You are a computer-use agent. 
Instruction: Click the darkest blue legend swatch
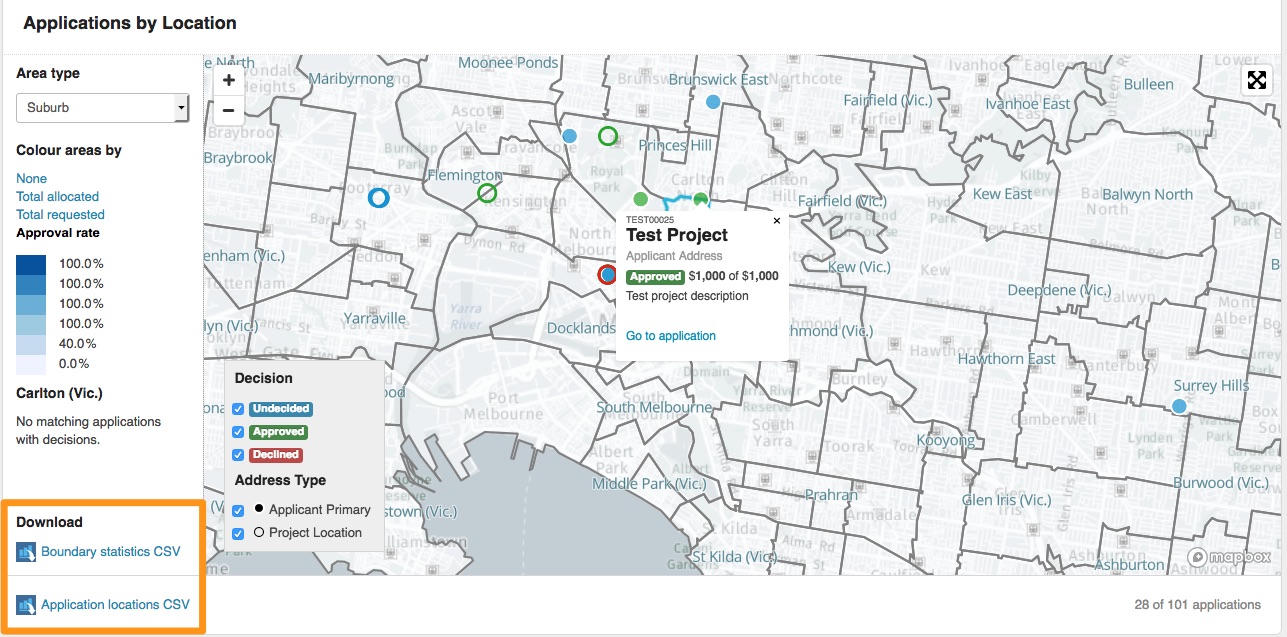tap(31, 264)
